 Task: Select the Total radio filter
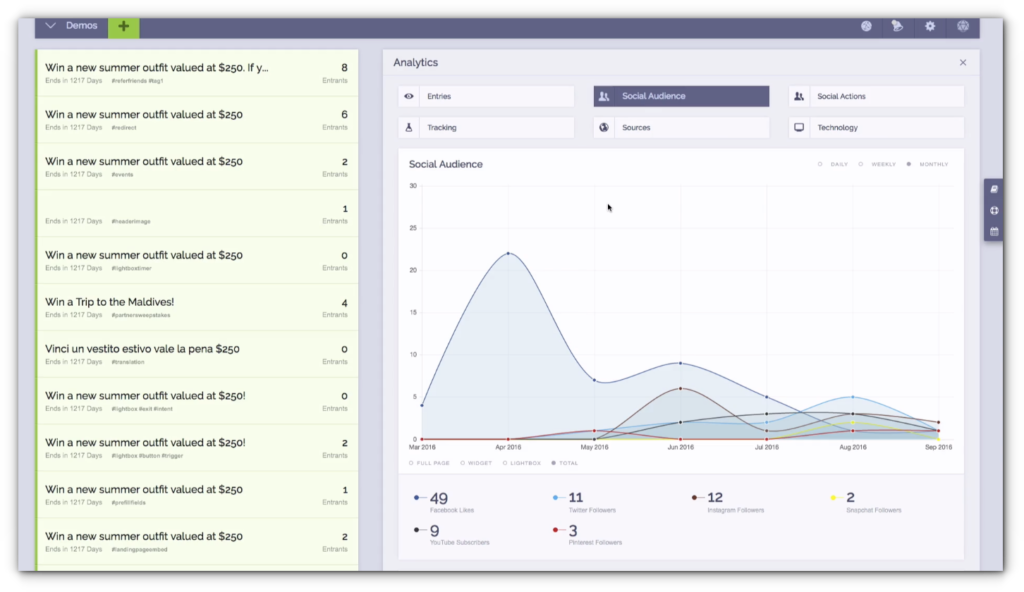[554, 463]
